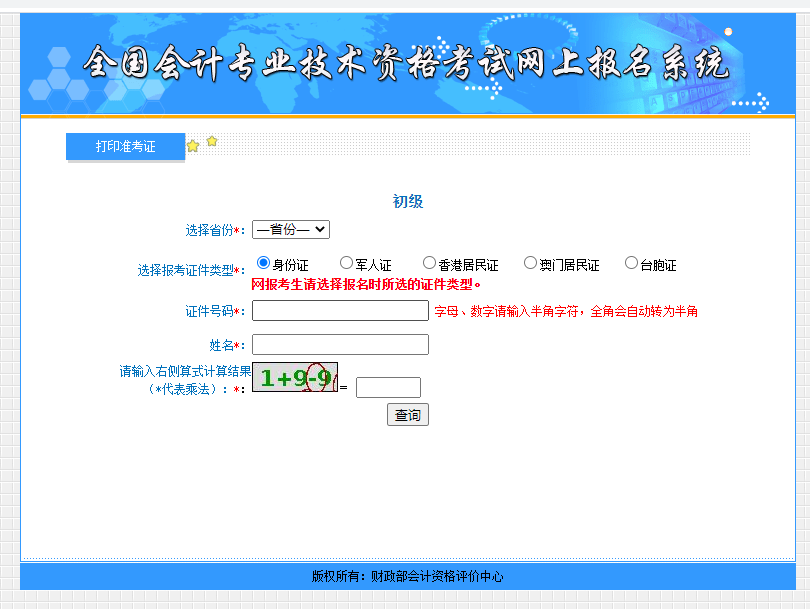Click into the 姓名 text field
Screen dimensions: 810x609
coord(340,345)
